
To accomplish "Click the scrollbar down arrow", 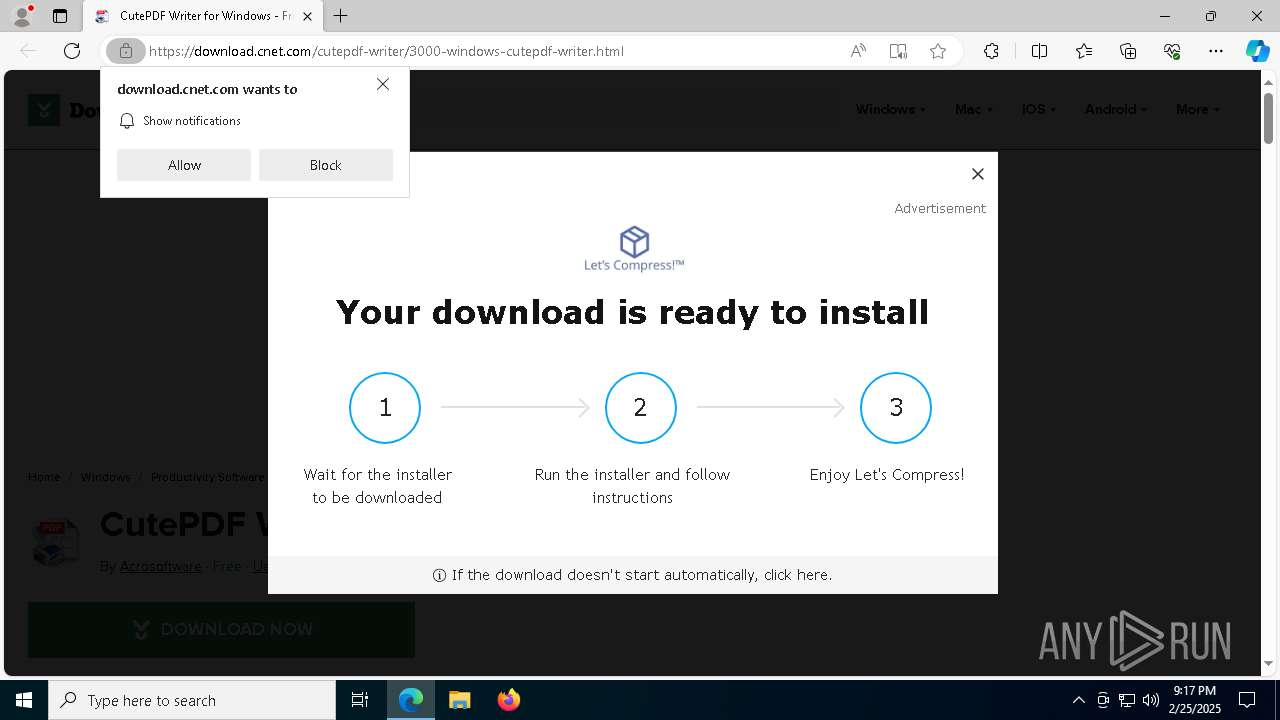I will 1268,663.
